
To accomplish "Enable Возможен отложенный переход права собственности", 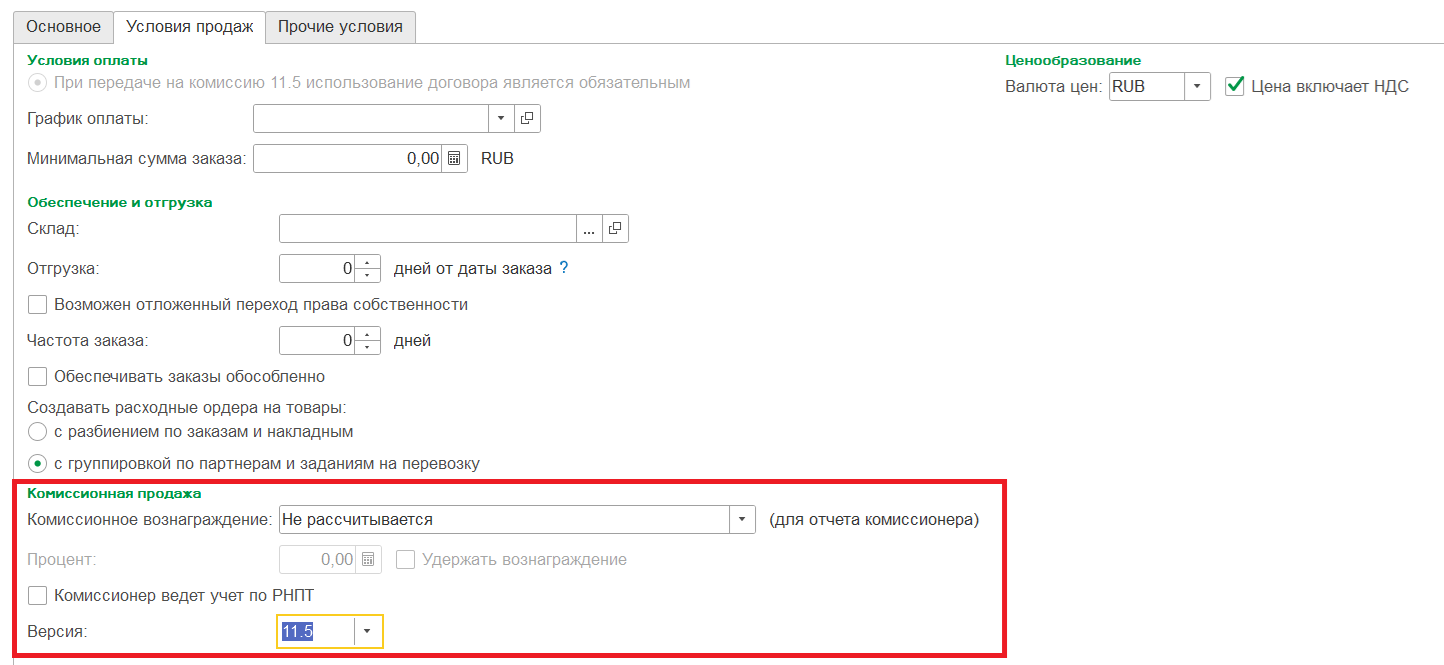I will [x=38, y=304].
